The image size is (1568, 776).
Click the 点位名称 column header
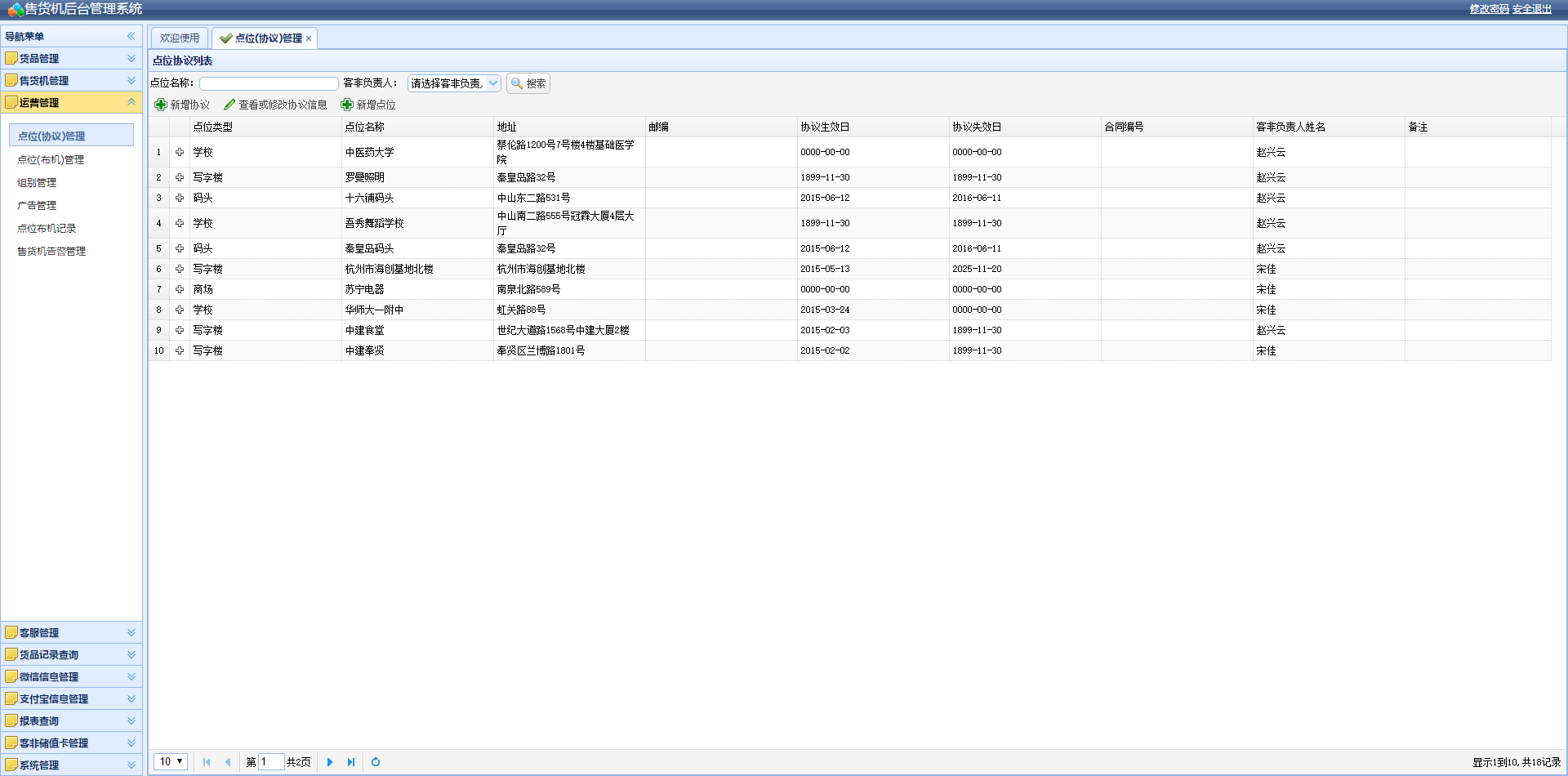tap(417, 127)
